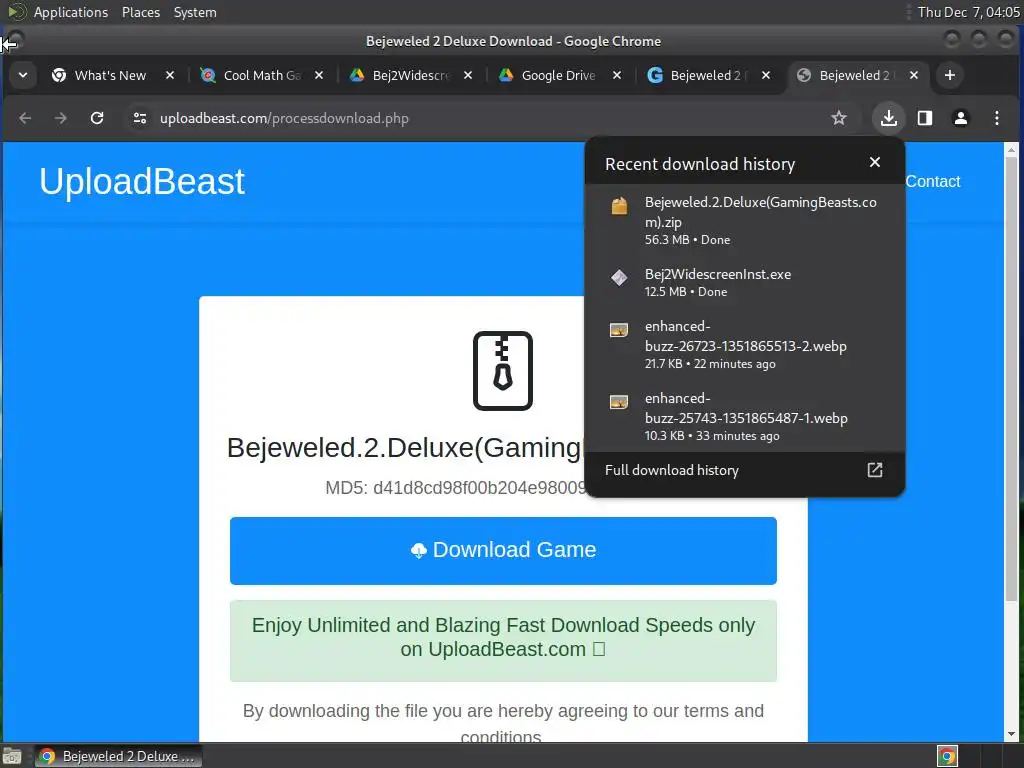Switch to the What's New tab

coord(110,75)
